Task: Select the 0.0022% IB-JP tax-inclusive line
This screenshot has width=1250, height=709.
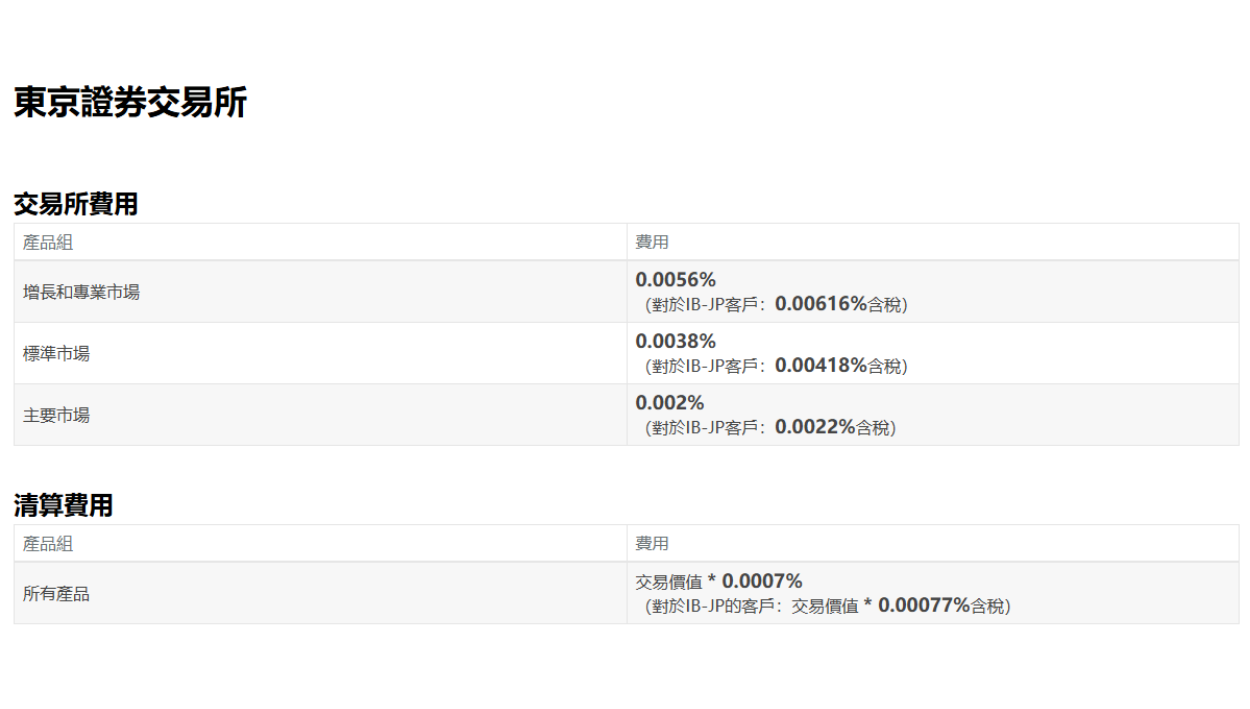Action: (770, 428)
